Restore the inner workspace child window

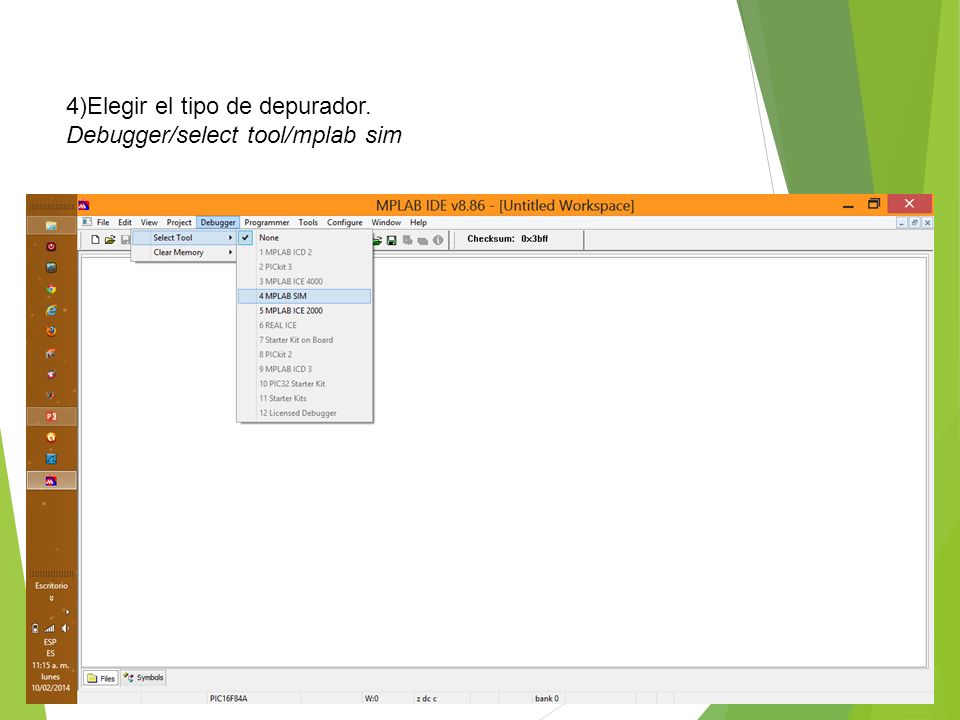pyautogui.click(x=915, y=223)
